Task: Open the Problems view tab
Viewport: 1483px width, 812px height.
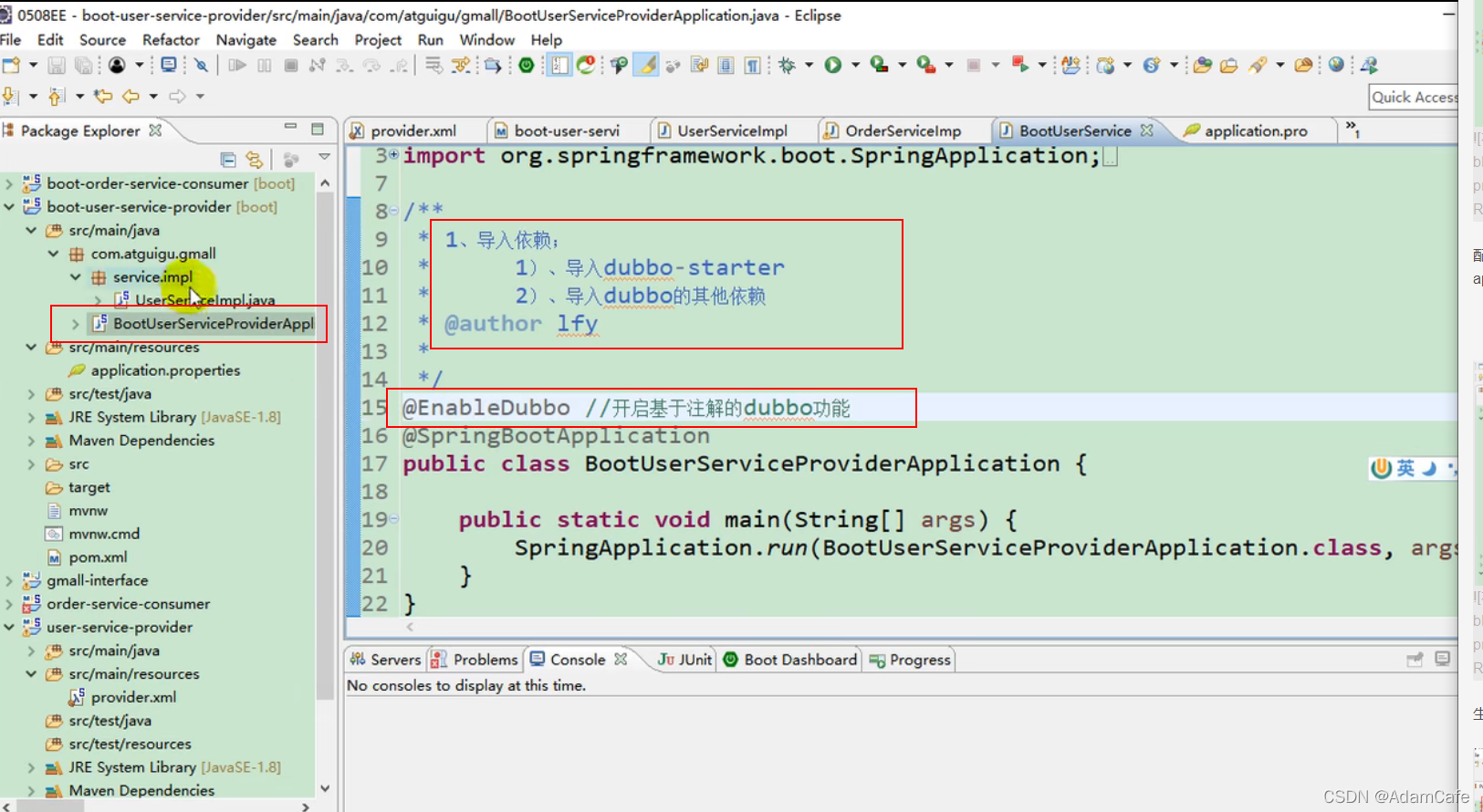Action: pos(475,660)
